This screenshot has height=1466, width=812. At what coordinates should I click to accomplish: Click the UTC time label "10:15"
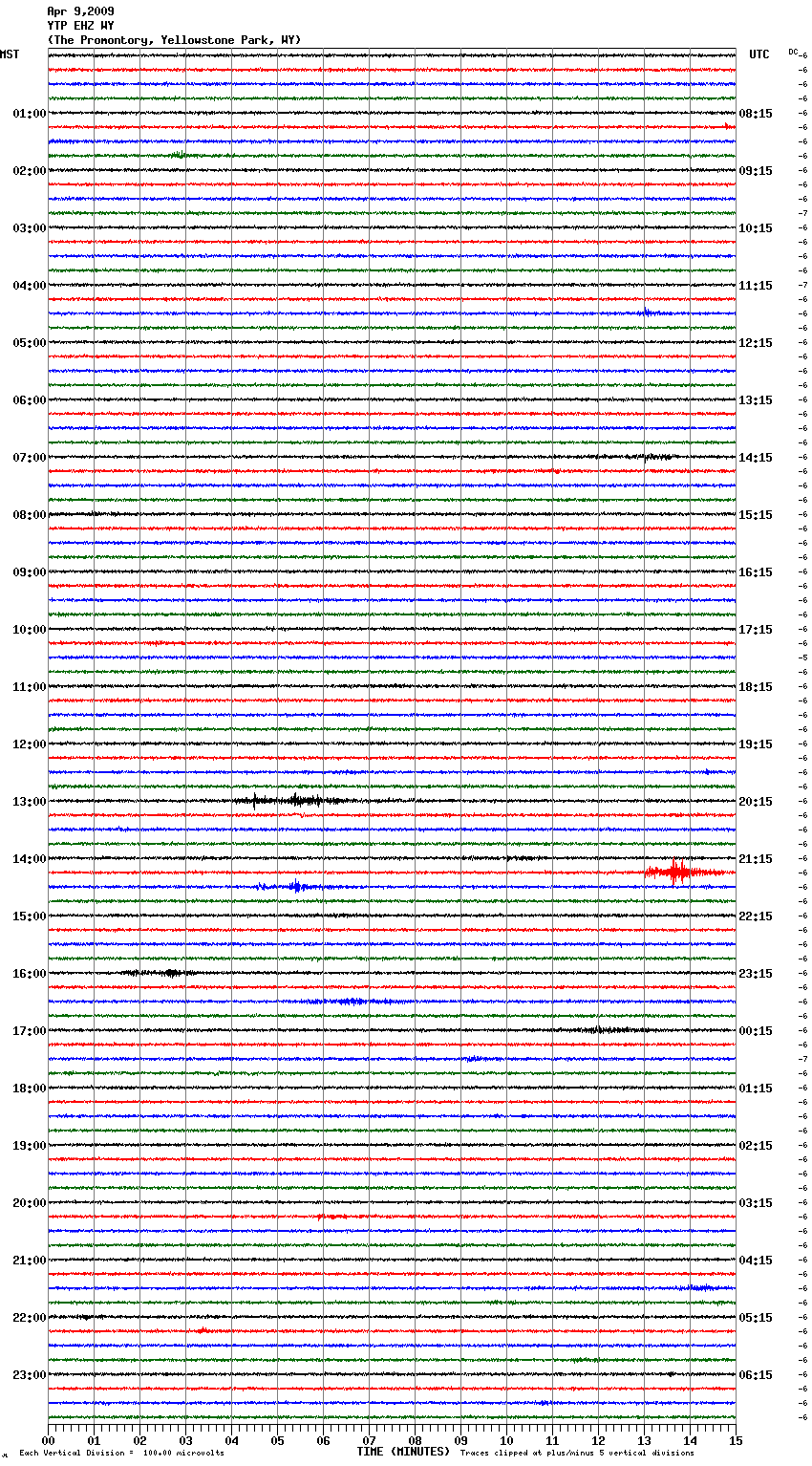point(756,228)
